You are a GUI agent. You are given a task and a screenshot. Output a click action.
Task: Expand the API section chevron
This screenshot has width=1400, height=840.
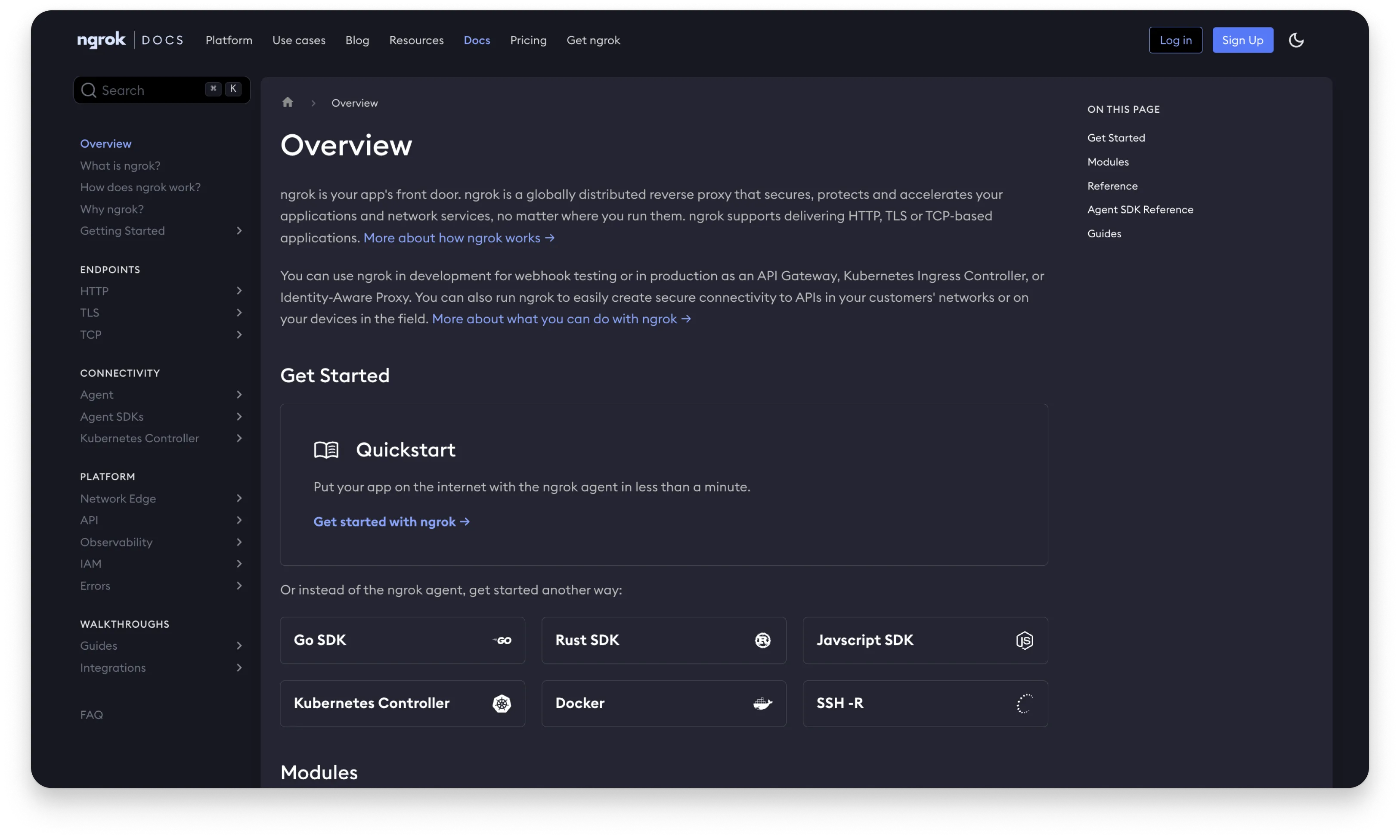coord(239,520)
